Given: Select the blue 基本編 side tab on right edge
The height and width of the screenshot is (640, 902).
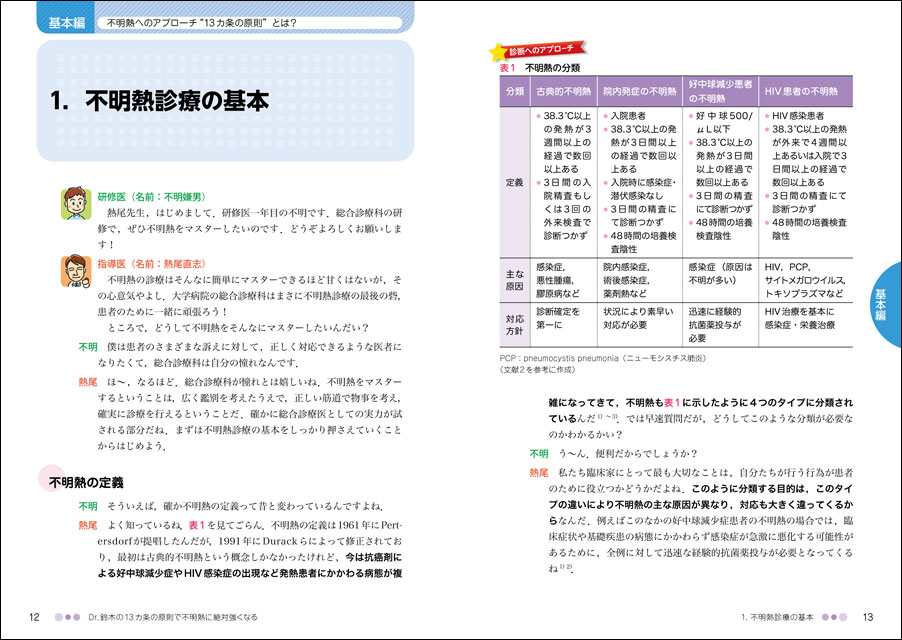Looking at the screenshot, I should pos(882,302).
